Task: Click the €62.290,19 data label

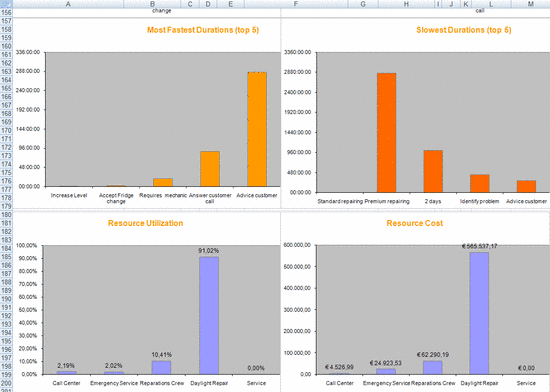Action: 433,355
